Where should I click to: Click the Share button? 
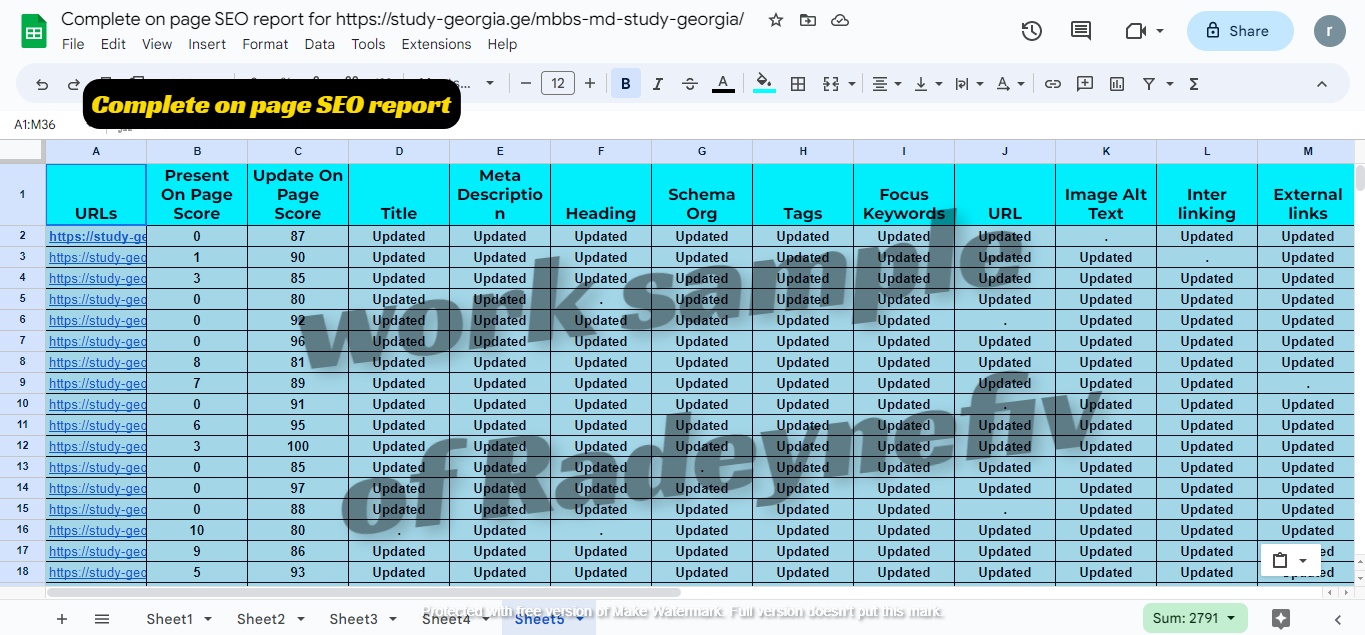(x=1239, y=31)
